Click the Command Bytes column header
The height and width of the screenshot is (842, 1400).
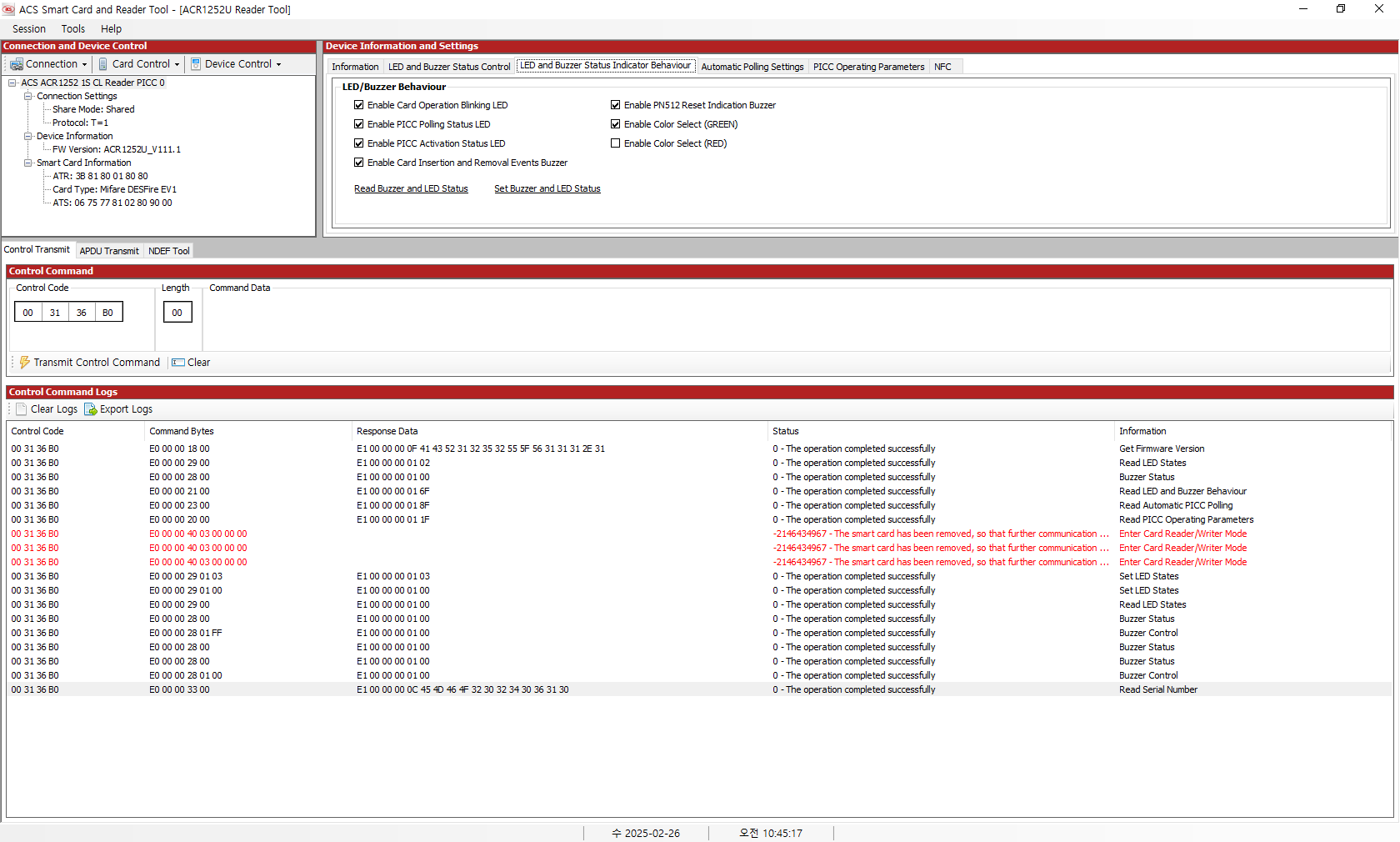point(249,431)
